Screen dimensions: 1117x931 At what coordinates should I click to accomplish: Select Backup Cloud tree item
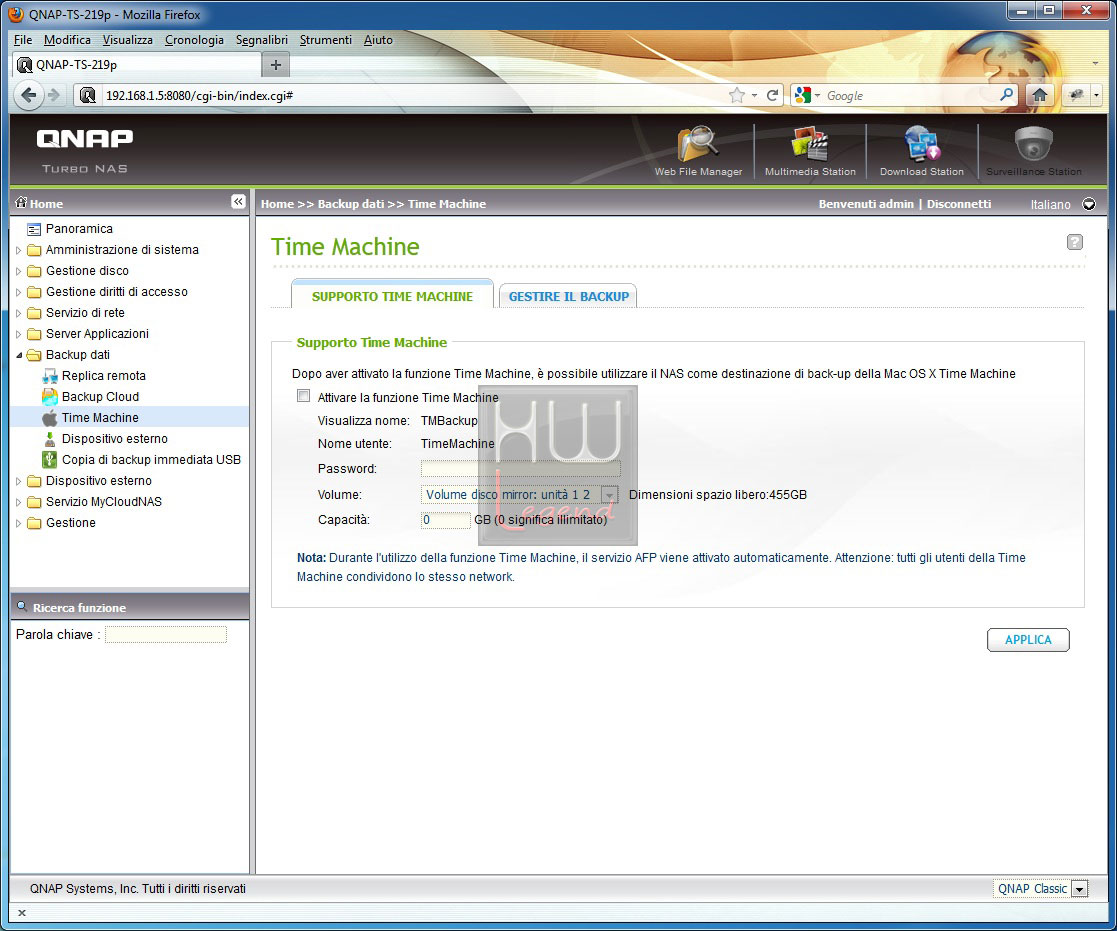(100, 397)
